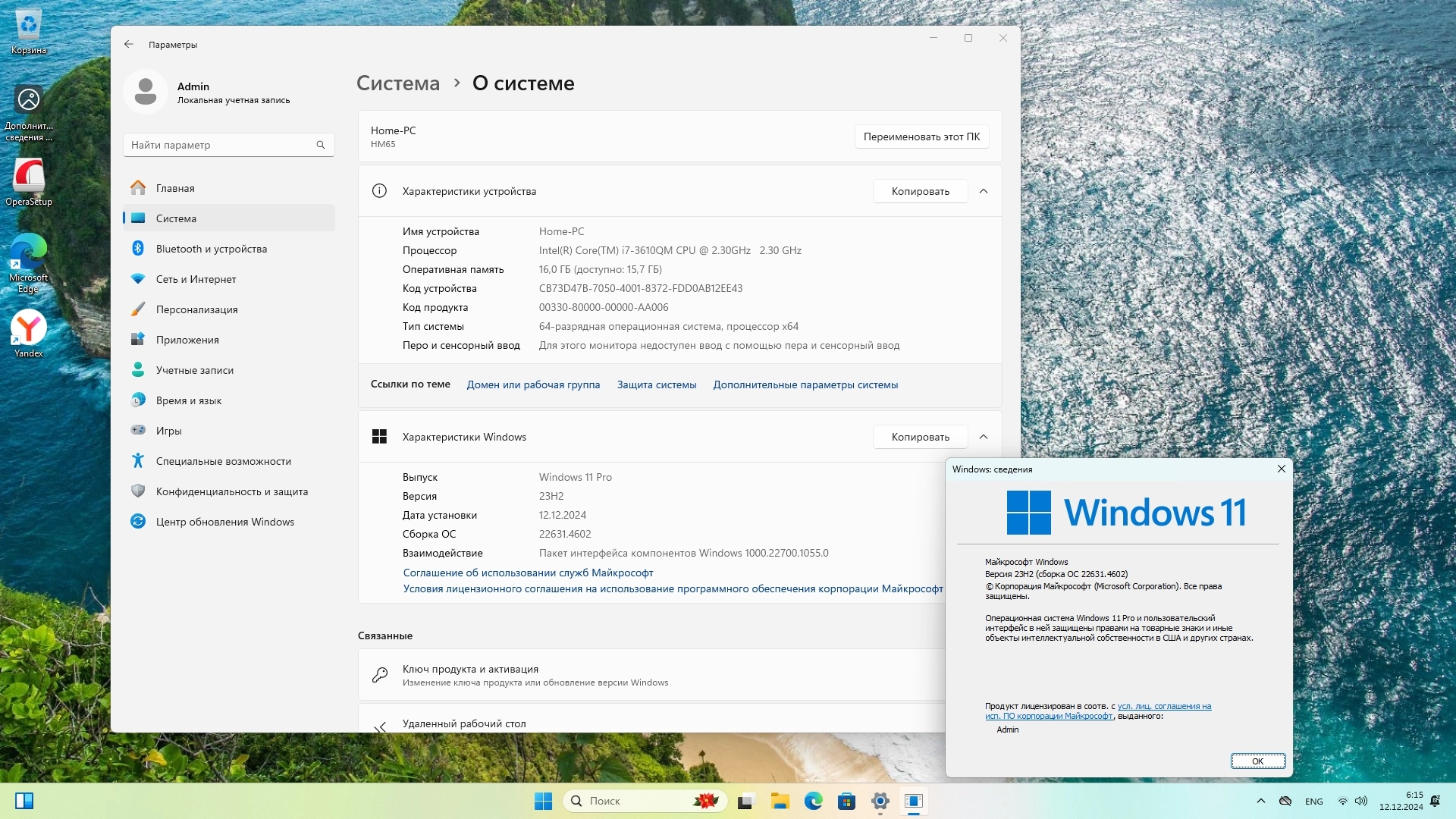
Task: Select Сеть и Интернет sidebar item
Action: pyautogui.click(x=196, y=279)
